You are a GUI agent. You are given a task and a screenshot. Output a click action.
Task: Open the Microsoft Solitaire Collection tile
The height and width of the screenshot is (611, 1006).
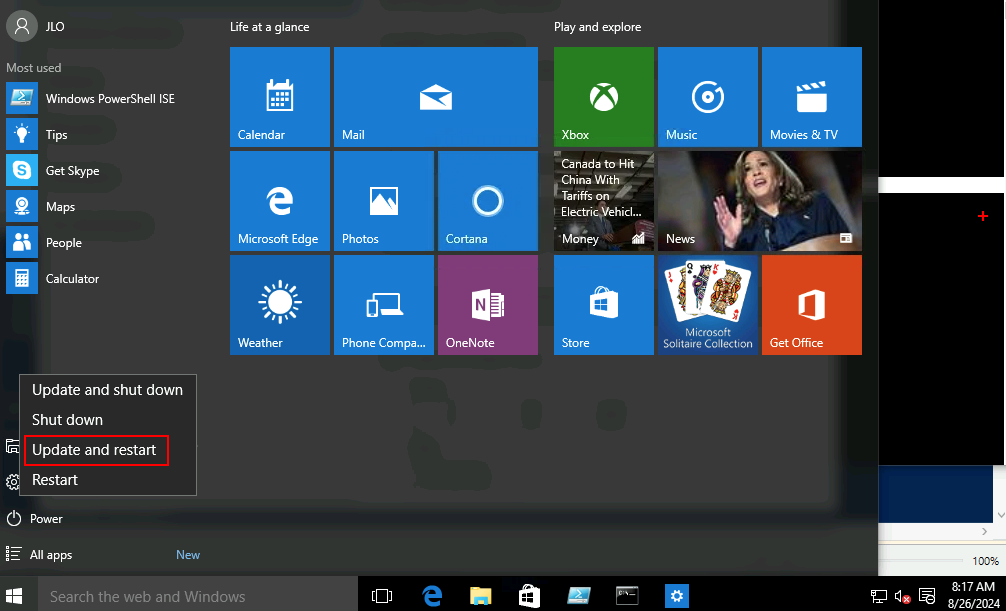pyautogui.click(x=708, y=305)
